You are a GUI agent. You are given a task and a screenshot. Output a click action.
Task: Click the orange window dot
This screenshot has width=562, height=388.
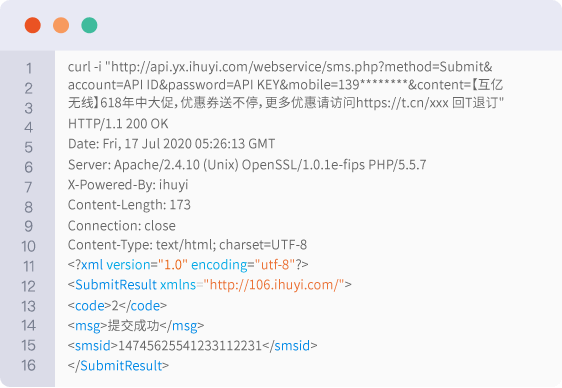click(61, 25)
